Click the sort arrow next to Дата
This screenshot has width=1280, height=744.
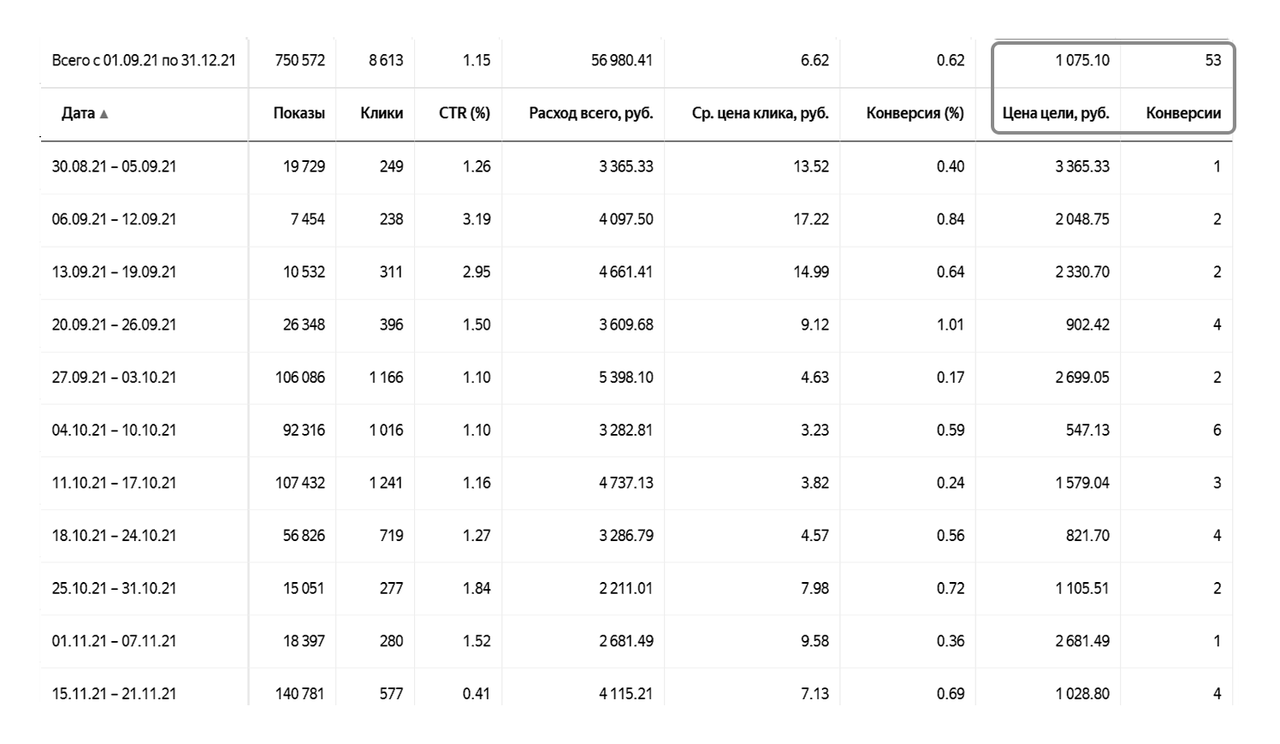pyautogui.click(x=104, y=115)
